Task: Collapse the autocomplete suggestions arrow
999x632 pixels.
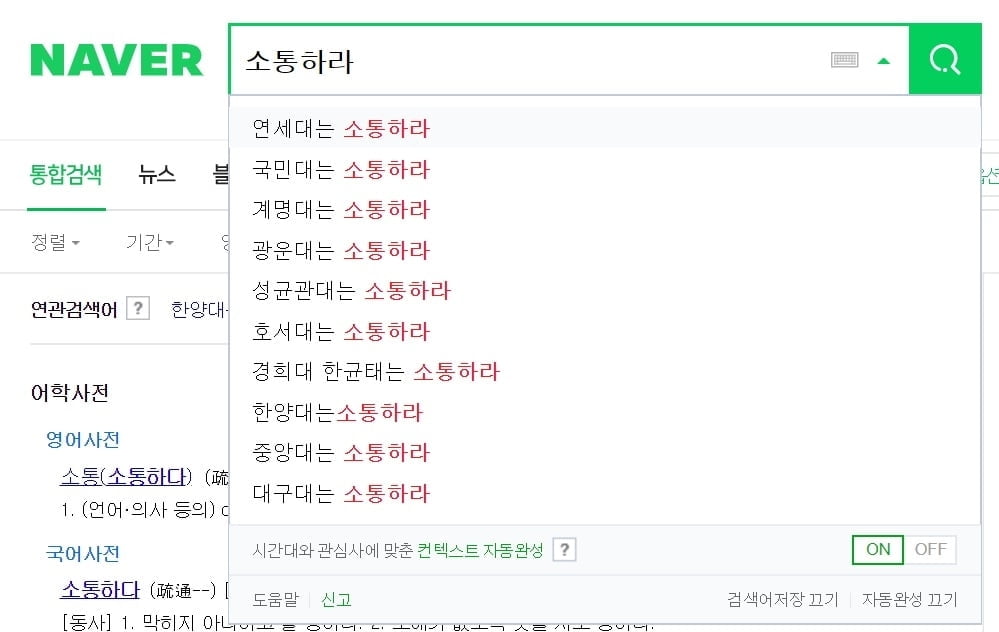Action: coord(884,61)
